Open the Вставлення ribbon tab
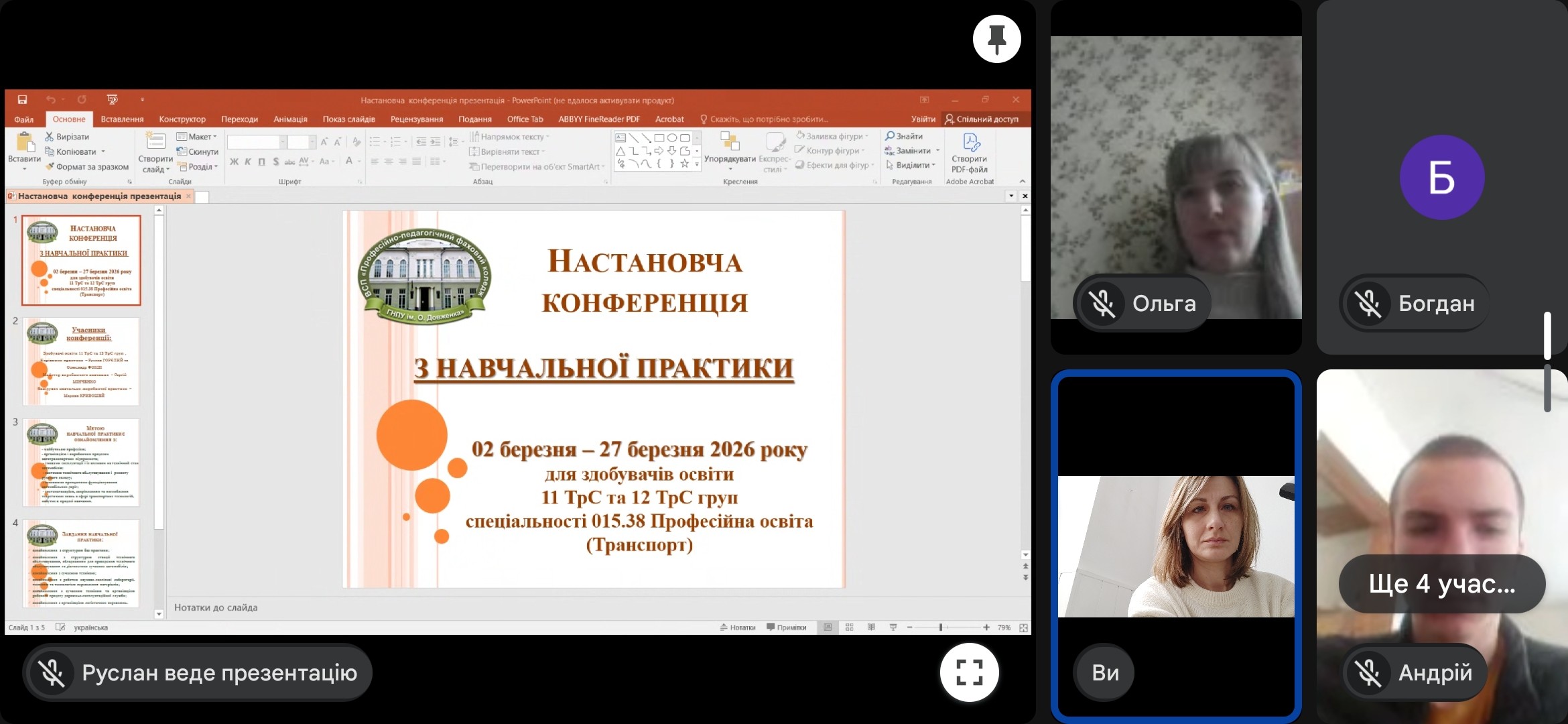This screenshot has width=1568, height=724. point(122,119)
